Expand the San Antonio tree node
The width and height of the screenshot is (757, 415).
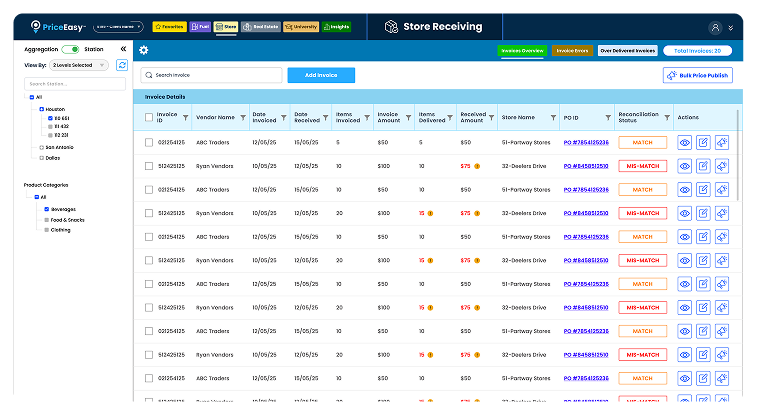click(x=39, y=147)
